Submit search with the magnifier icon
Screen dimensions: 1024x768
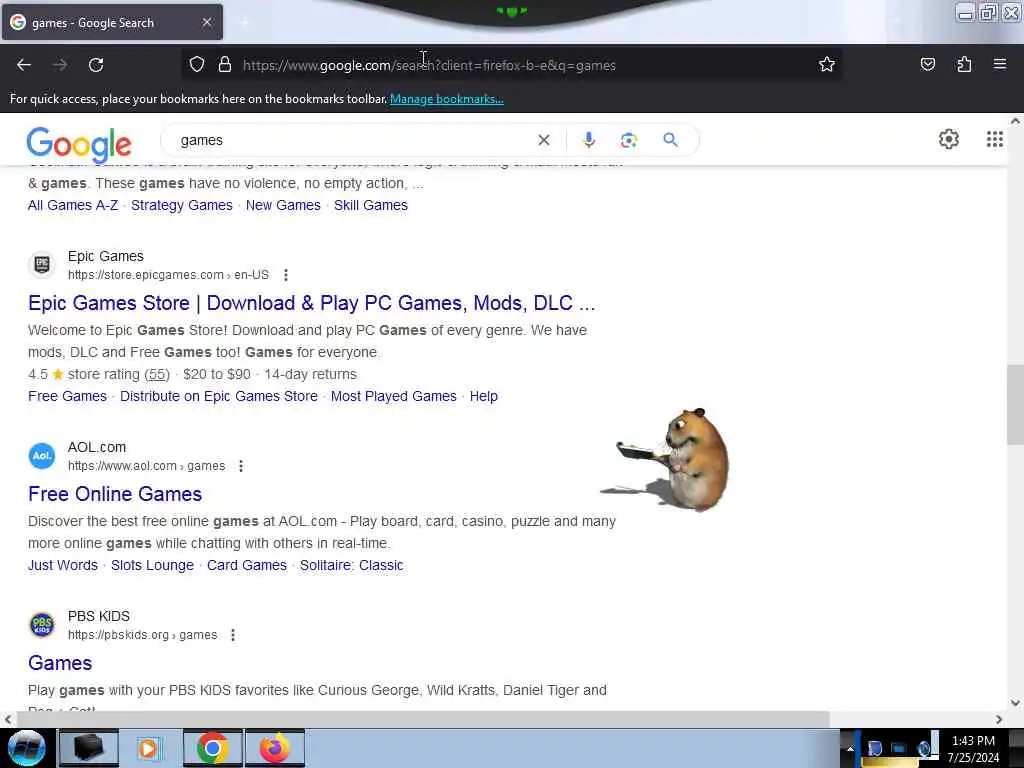[670, 140]
